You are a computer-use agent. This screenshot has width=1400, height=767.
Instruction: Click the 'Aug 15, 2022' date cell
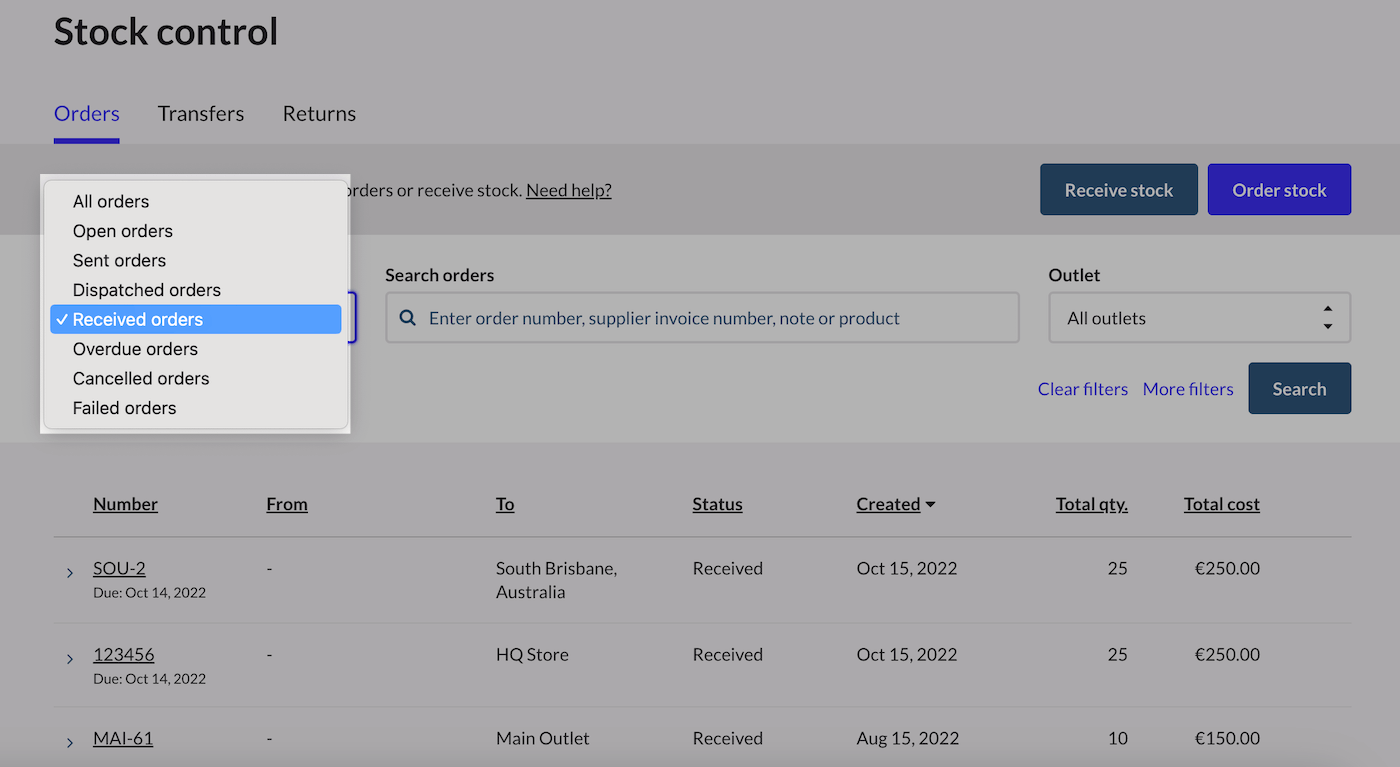pyautogui.click(x=908, y=739)
